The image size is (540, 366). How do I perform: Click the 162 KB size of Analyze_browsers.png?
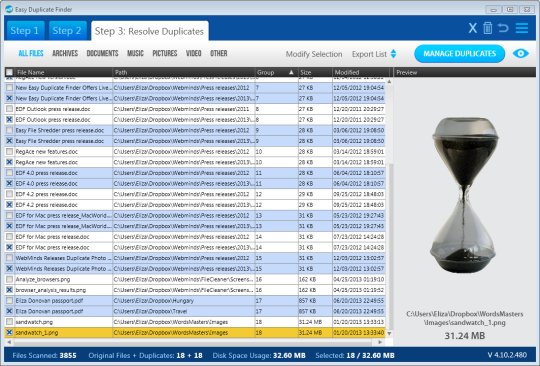[307, 279]
